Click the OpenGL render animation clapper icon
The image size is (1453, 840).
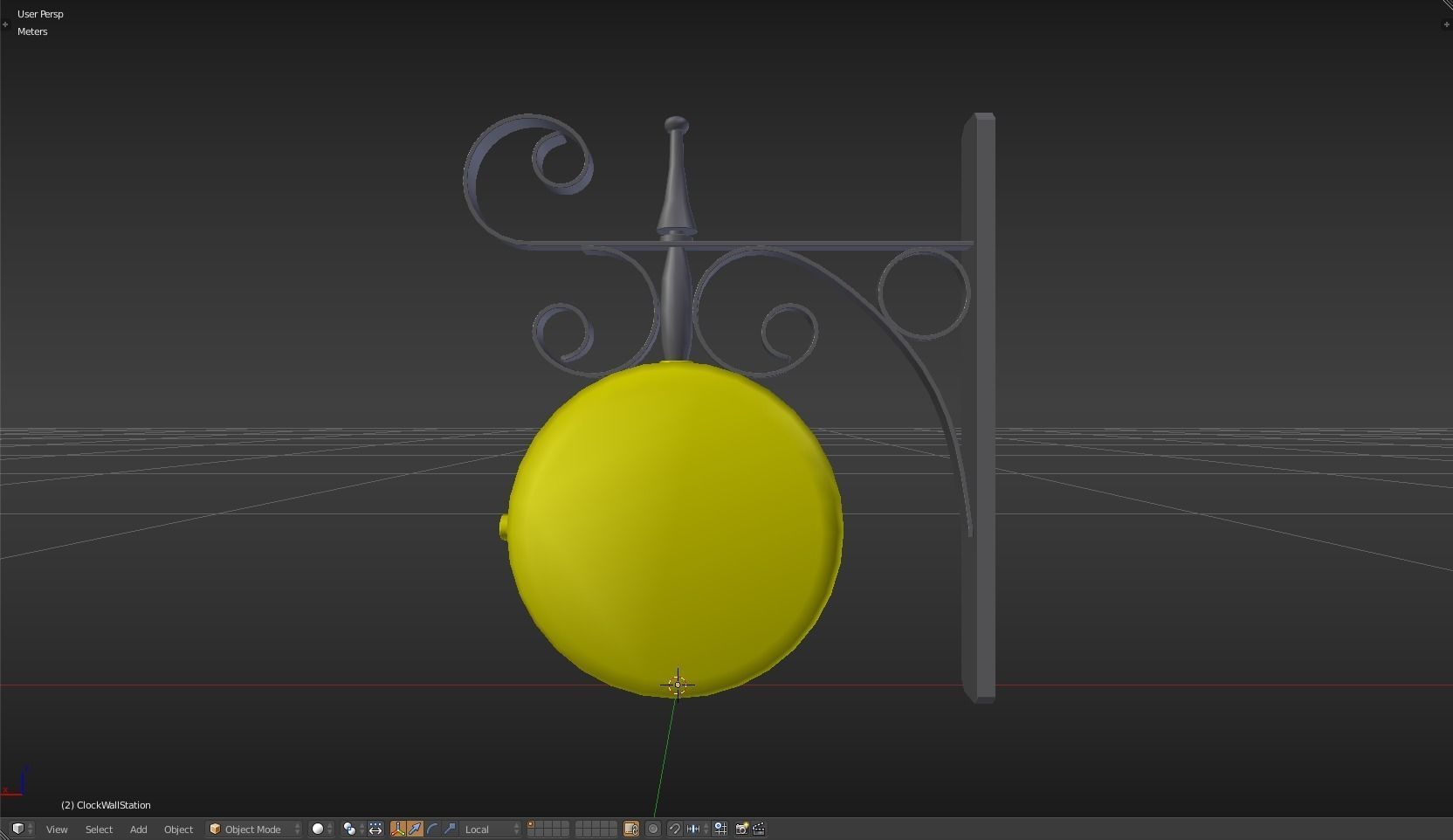tap(759, 829)
